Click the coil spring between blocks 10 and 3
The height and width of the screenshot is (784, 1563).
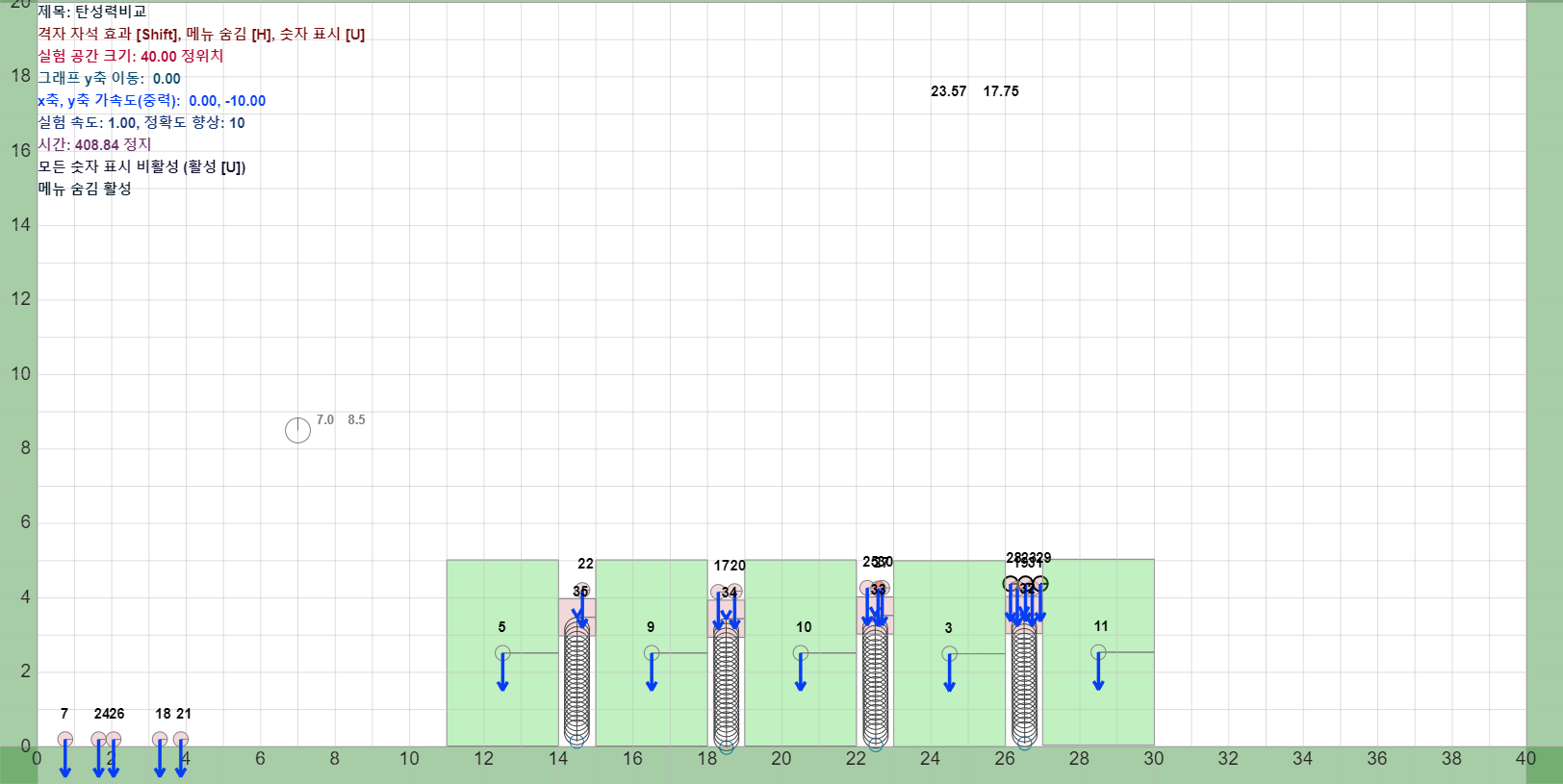pyautogui.click(x=875, y=685)
